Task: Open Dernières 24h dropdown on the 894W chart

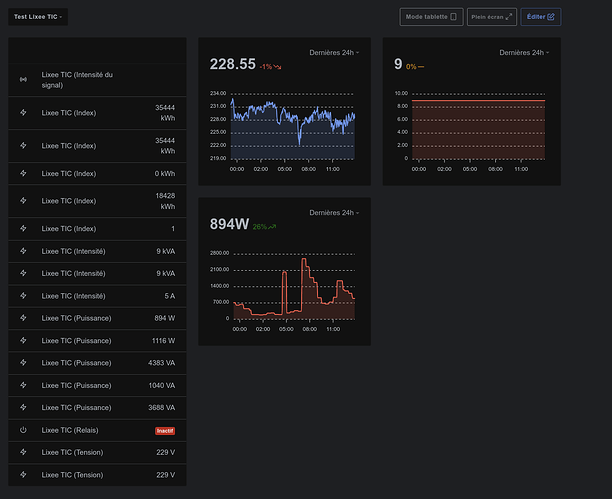Action: click(x=334, y=212)
